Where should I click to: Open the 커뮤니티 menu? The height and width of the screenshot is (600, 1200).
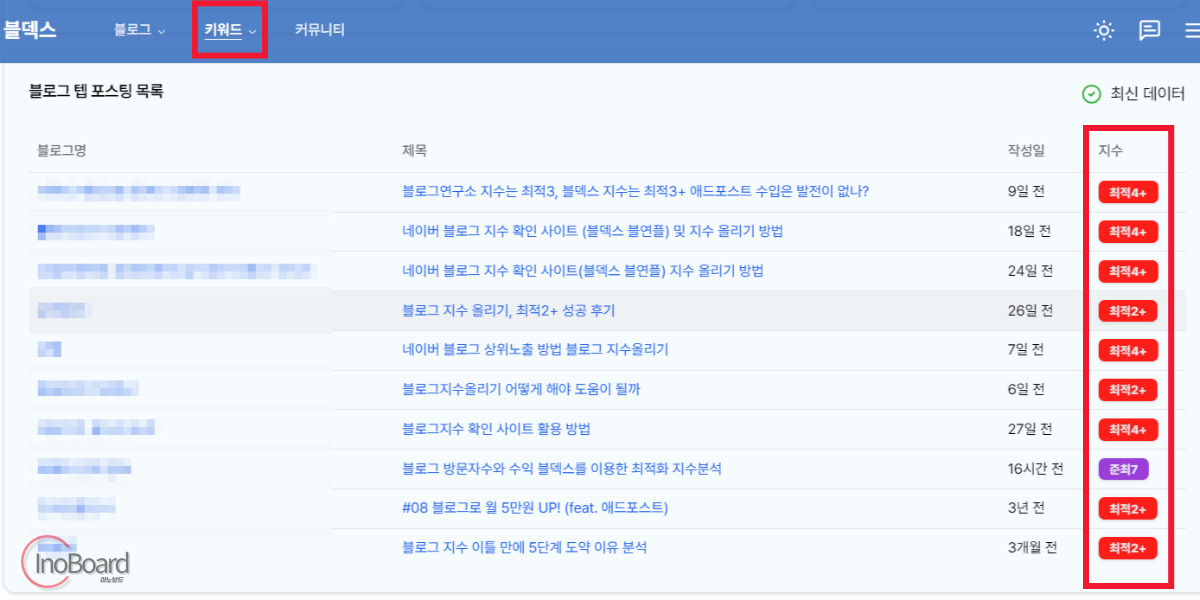[319, 30]
